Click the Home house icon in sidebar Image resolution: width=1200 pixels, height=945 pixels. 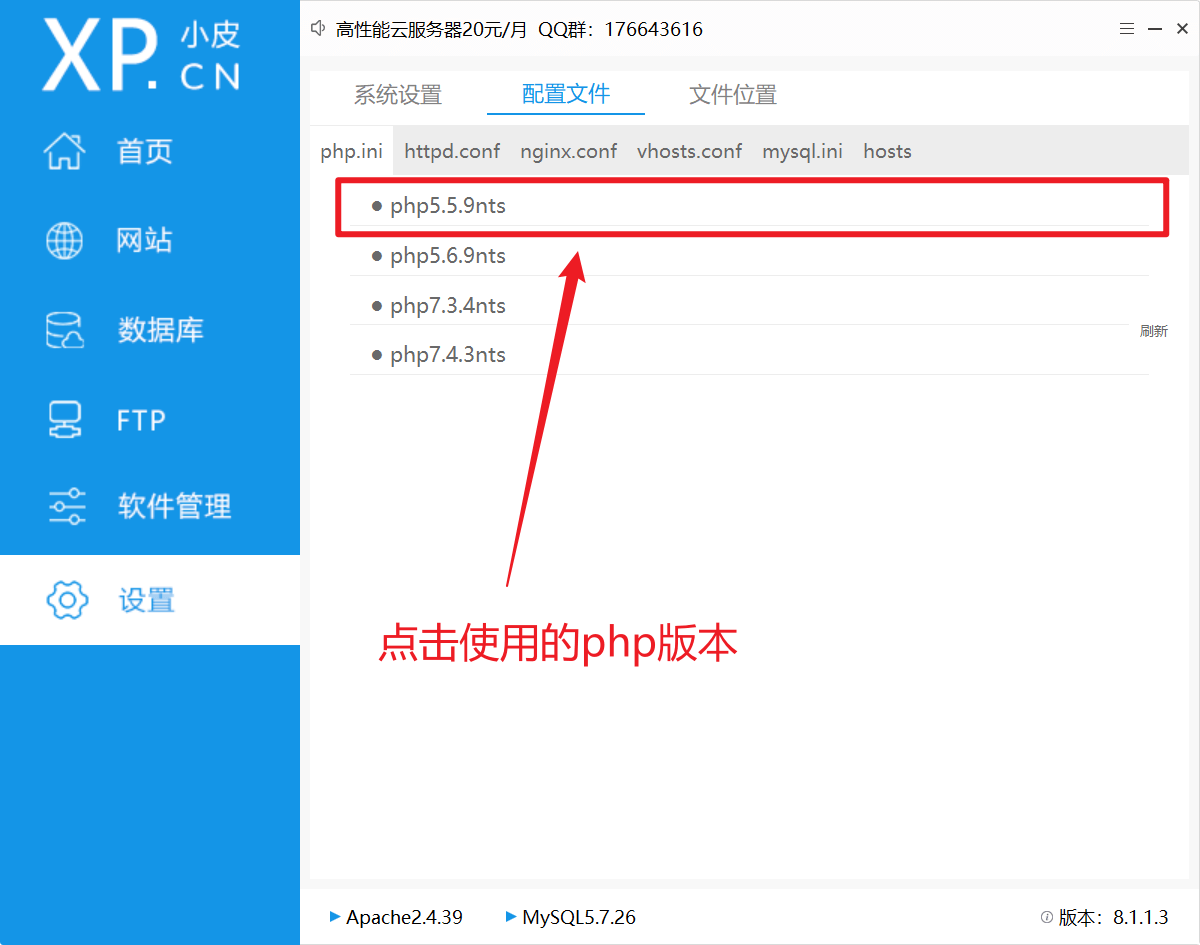pos(65,152)
